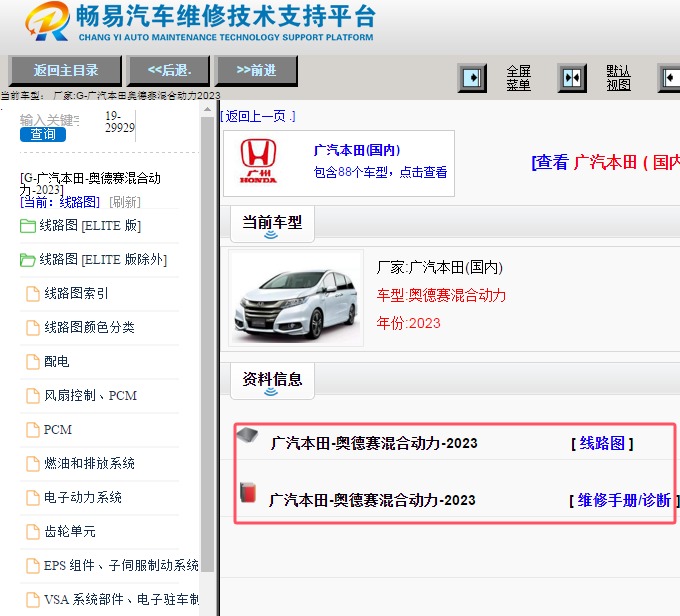Viewport: 680px width, 616px height.
Task: Open VSA 系统部件 tree item
Action: coord(121,599)
